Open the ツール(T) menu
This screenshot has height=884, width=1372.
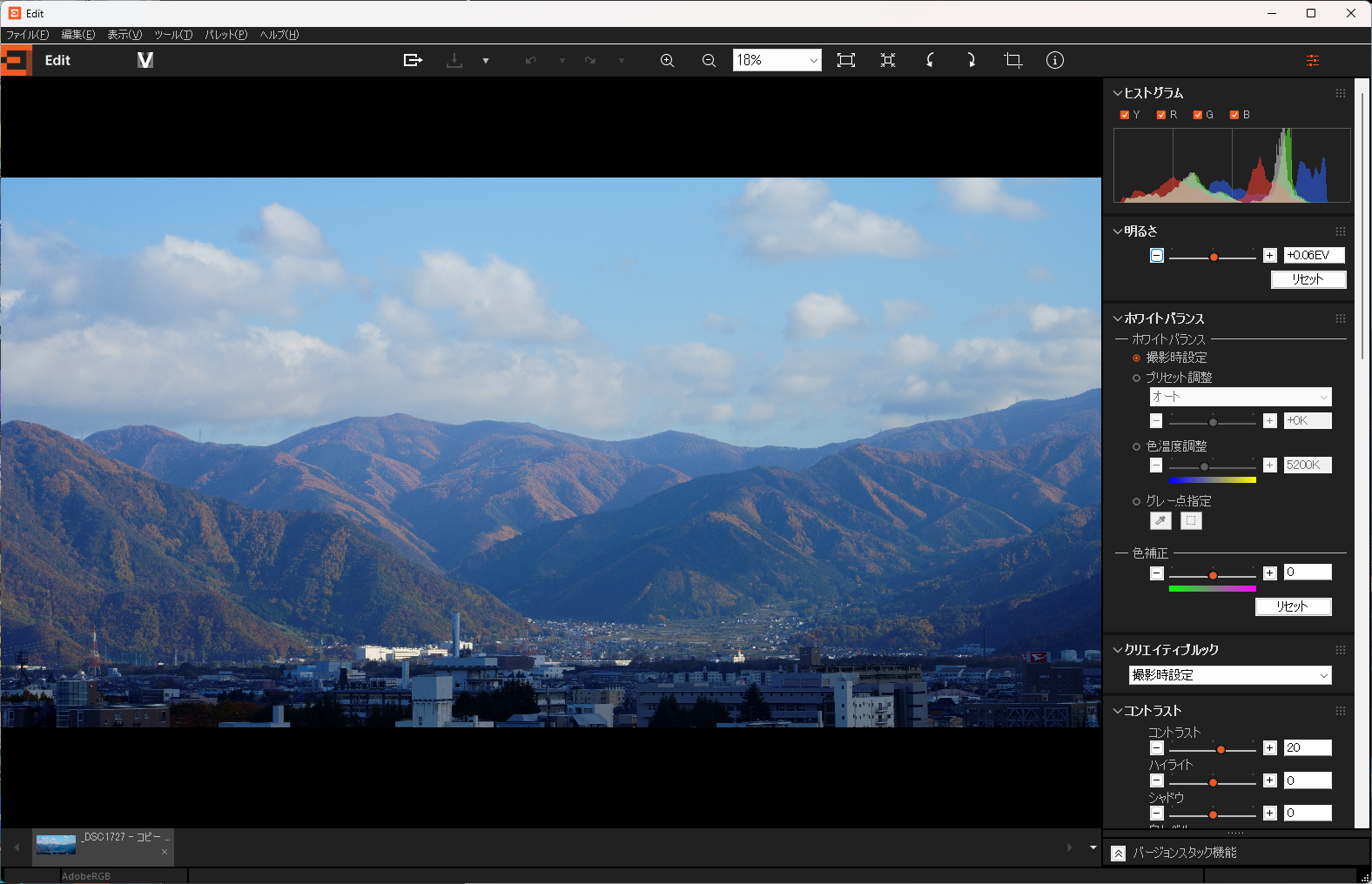[173, 35]
